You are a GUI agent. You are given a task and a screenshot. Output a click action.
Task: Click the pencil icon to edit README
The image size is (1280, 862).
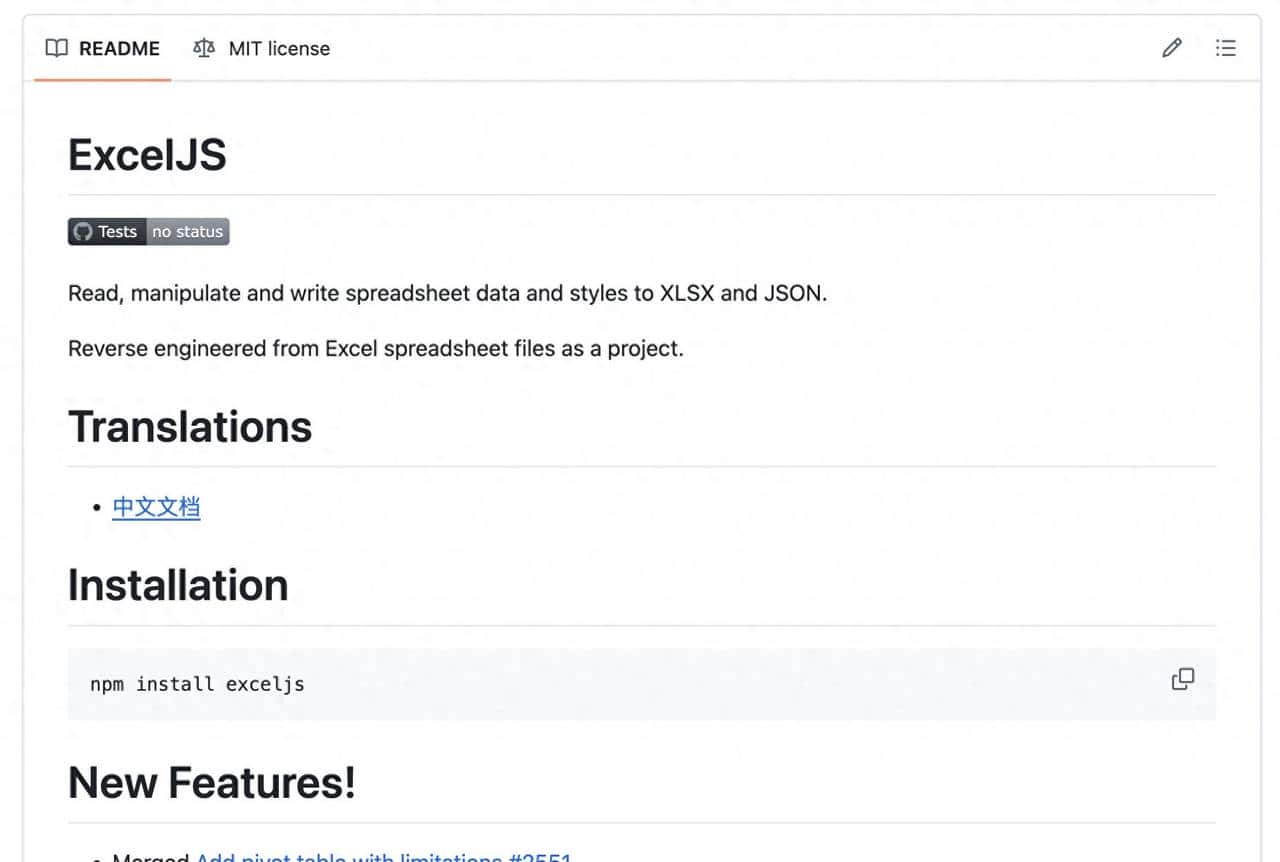click(x=1172, y=48)
